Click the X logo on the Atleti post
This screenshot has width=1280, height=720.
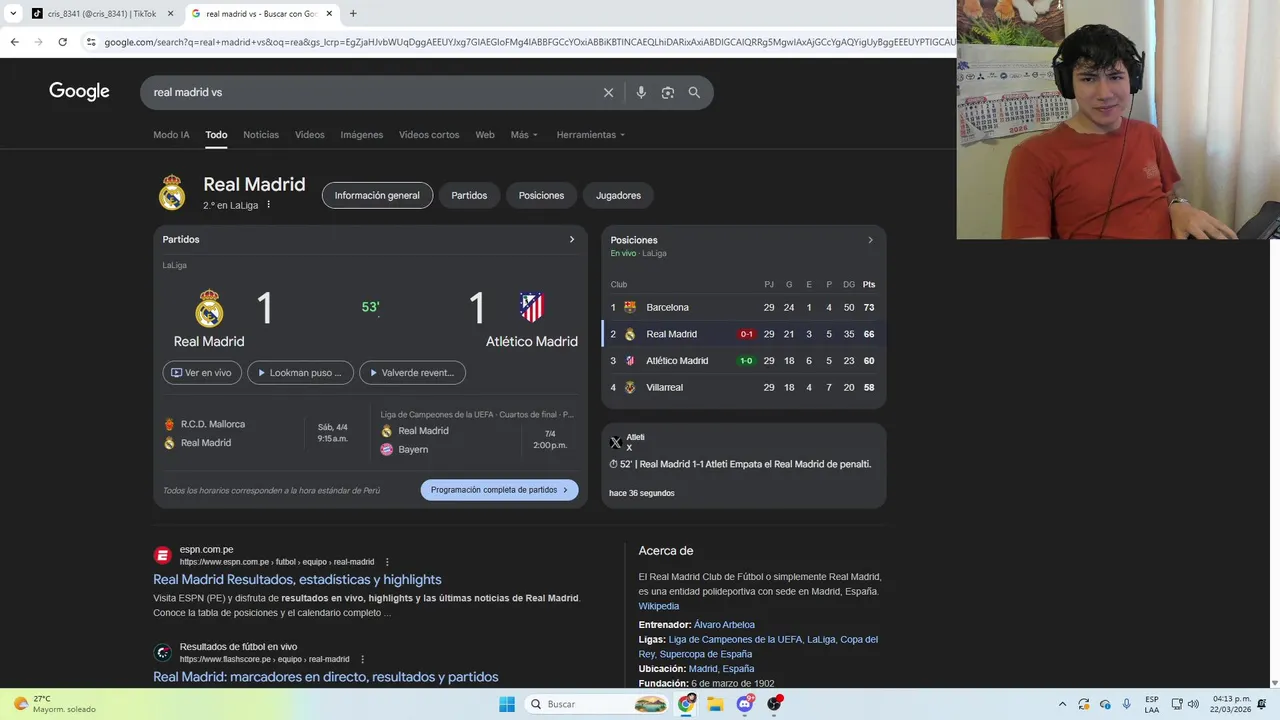[616, 442]
